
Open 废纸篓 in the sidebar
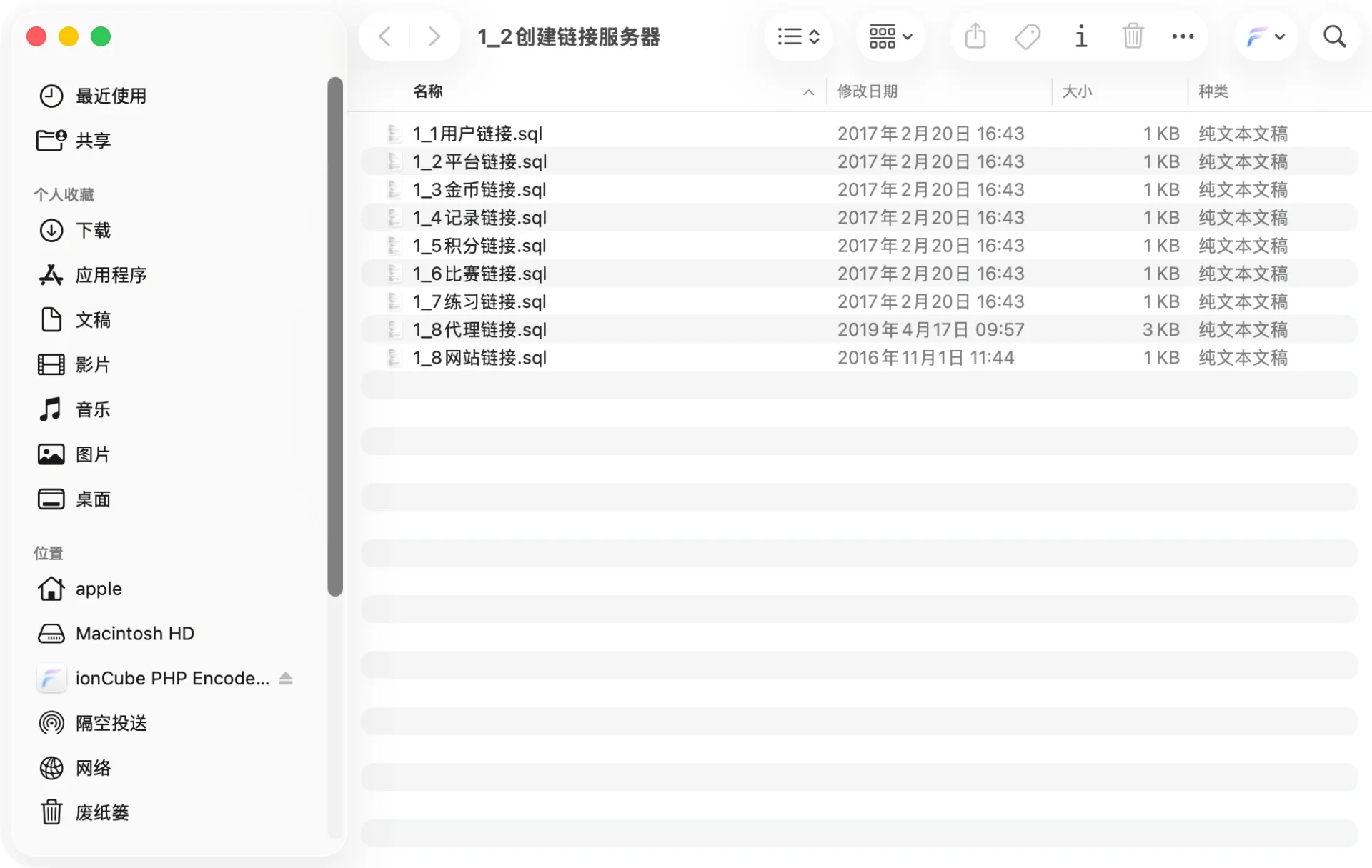pyautogui.click(x=84, y=813)
